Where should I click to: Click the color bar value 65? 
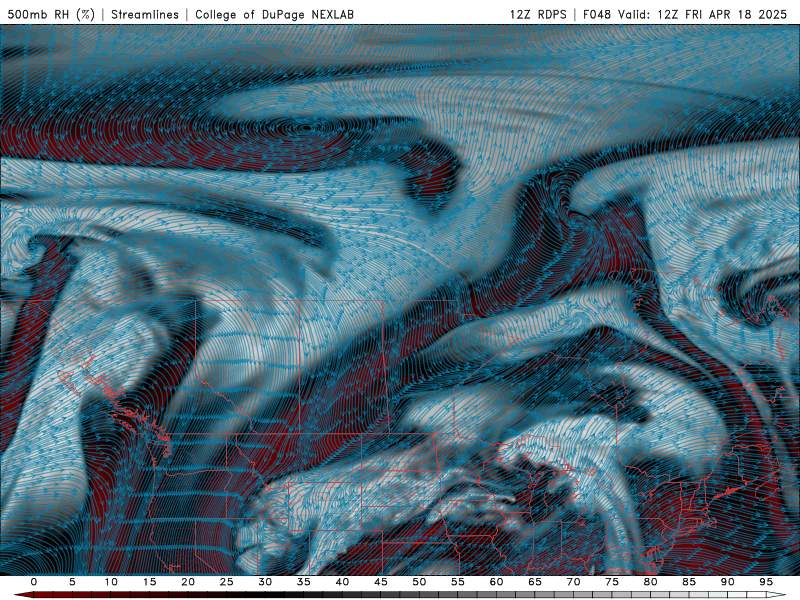point(535,582)
